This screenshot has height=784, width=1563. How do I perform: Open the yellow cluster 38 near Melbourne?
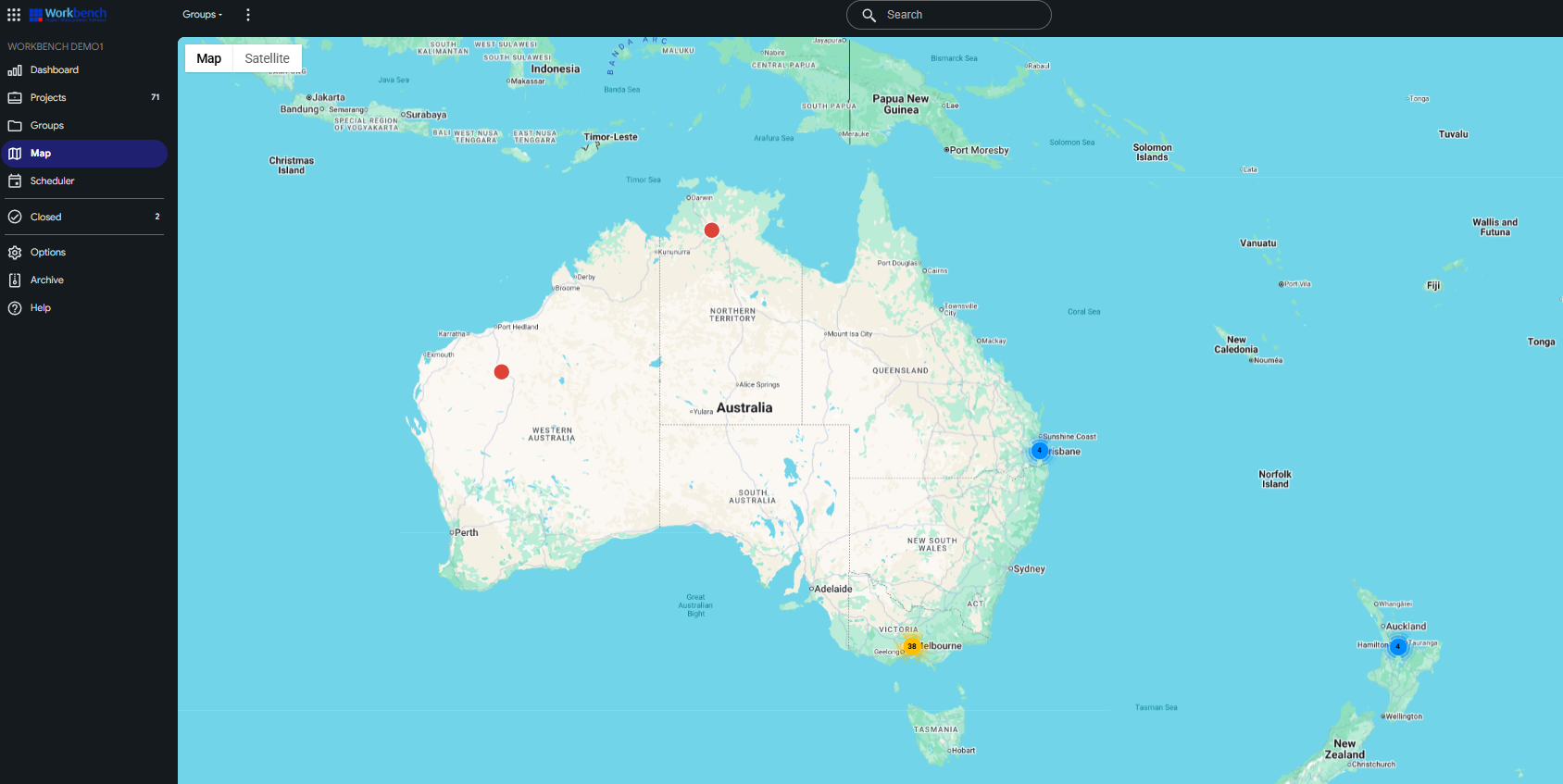click(912, 646)
